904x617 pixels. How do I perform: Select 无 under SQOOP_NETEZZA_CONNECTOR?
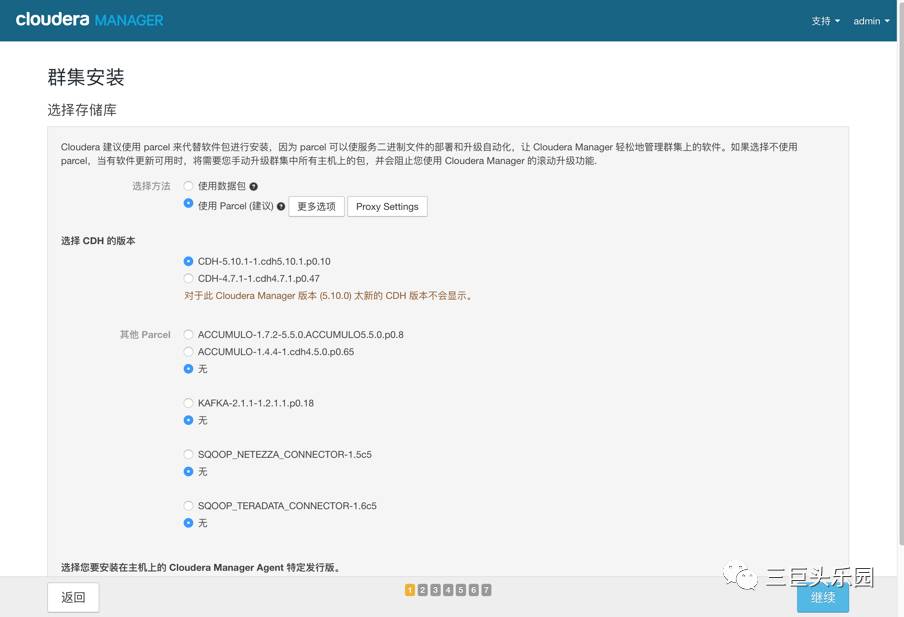tap(188, 471)
